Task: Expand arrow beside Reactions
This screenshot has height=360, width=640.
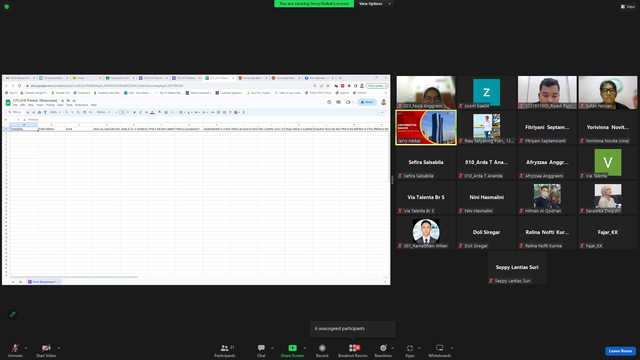Action: click(393, 348)
